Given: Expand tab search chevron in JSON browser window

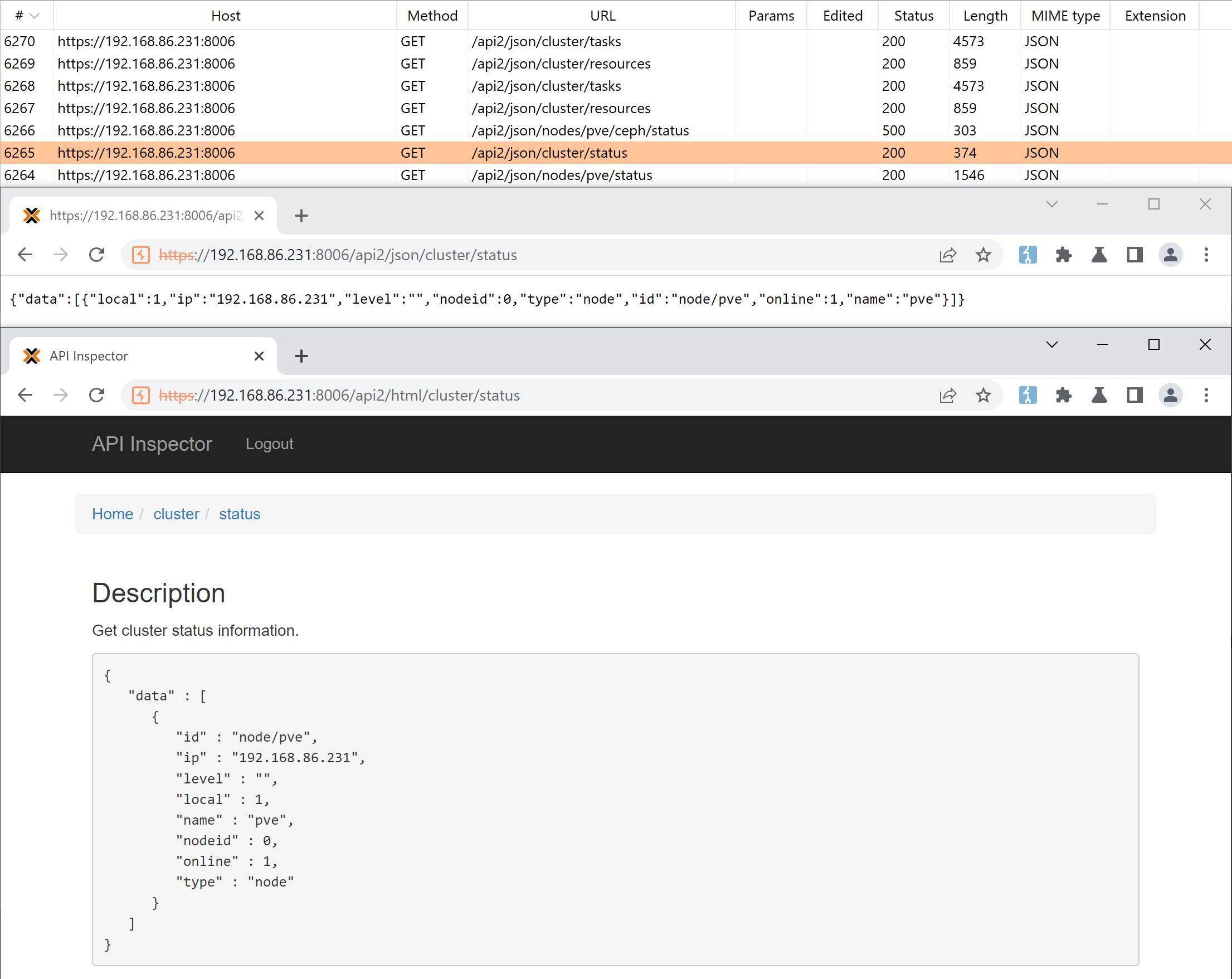Looking at the screenshot, I should (1051, 204).
